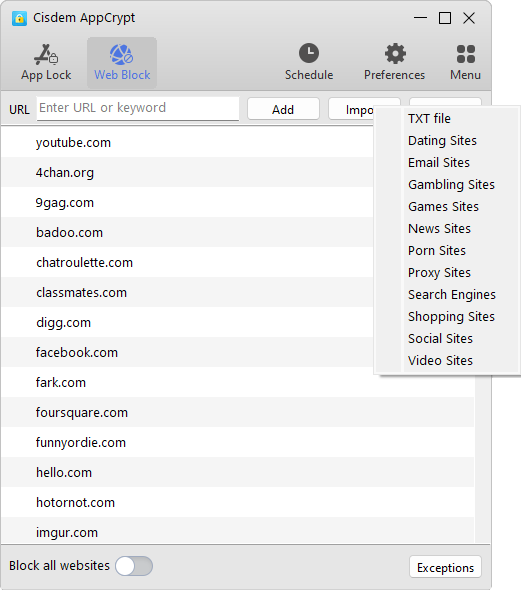Screen dimensions: 521x590
Task: Maximize the Cisdem AppCrypt window
Action: click(445, 18)
